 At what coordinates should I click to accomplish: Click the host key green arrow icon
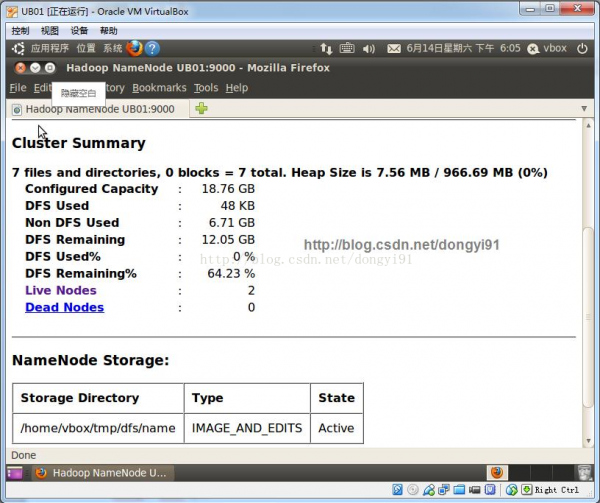click(527, 490)
